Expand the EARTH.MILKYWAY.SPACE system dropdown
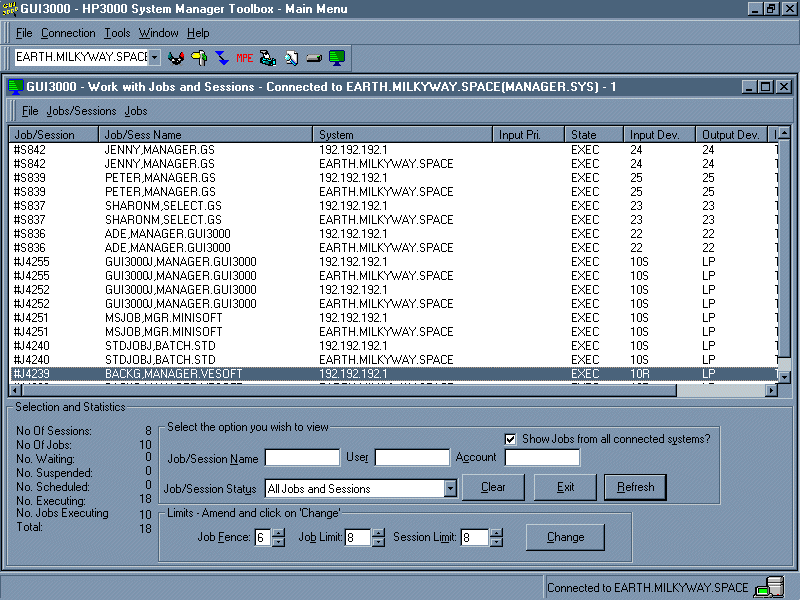 pos(155,58)
